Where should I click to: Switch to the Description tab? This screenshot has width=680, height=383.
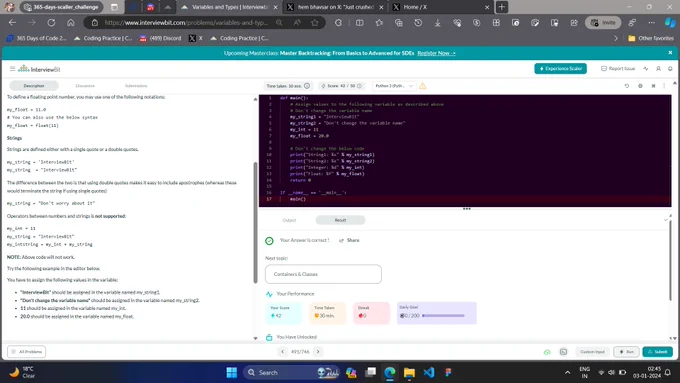34,86
